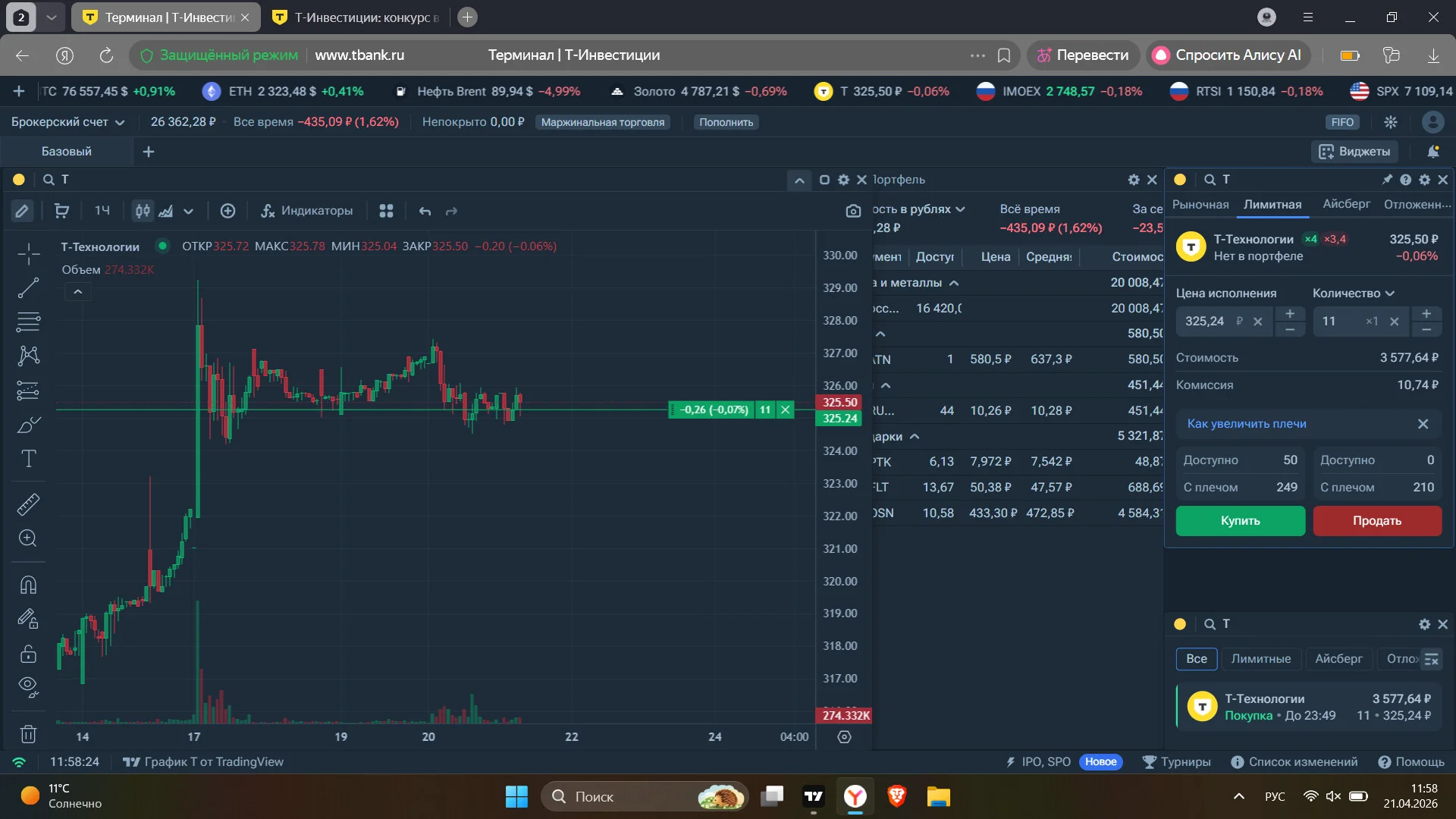
Task: Select the text annotation tool
Action: 28,458
